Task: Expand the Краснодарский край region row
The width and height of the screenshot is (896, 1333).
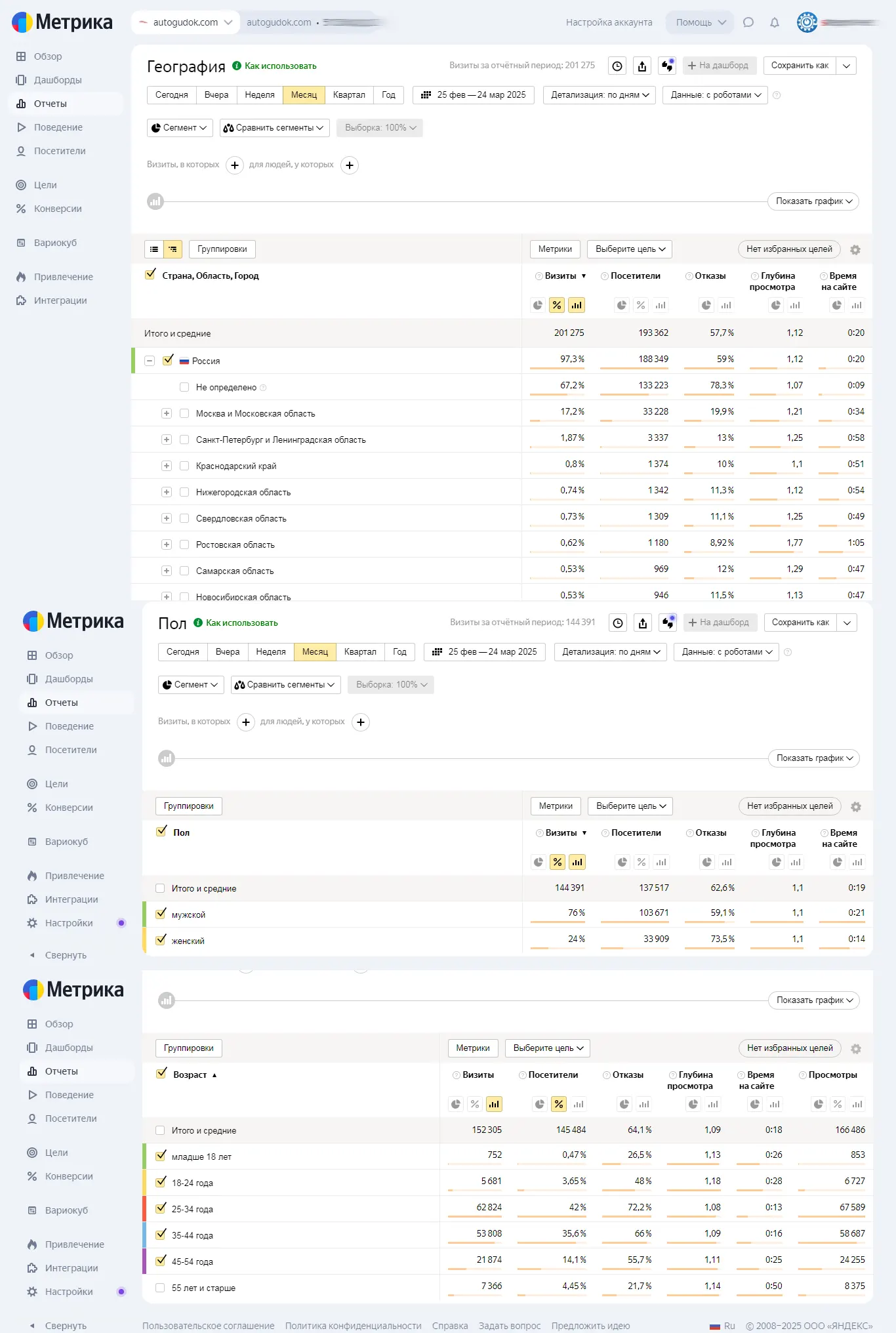Action: point(167,466)
